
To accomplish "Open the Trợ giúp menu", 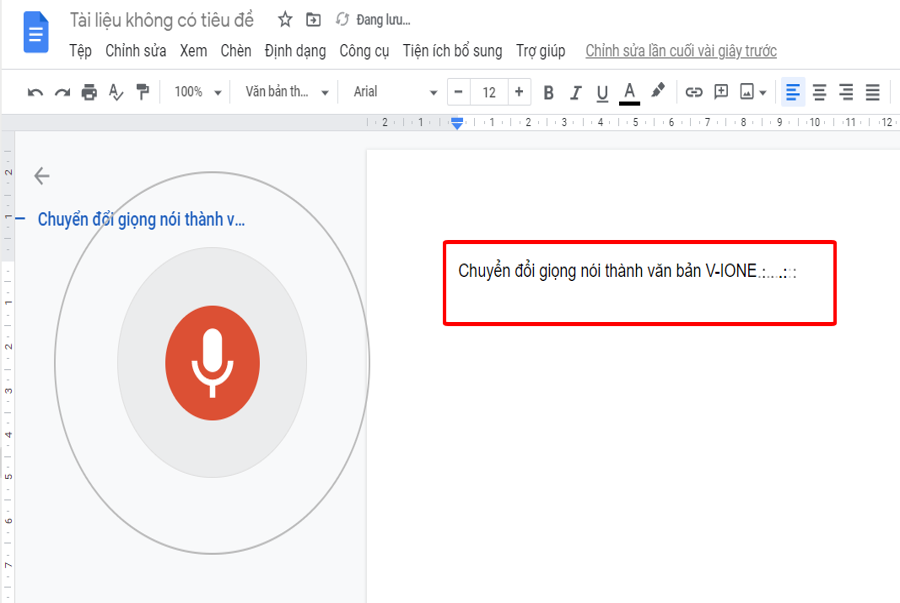I will (x=540, y=51).
